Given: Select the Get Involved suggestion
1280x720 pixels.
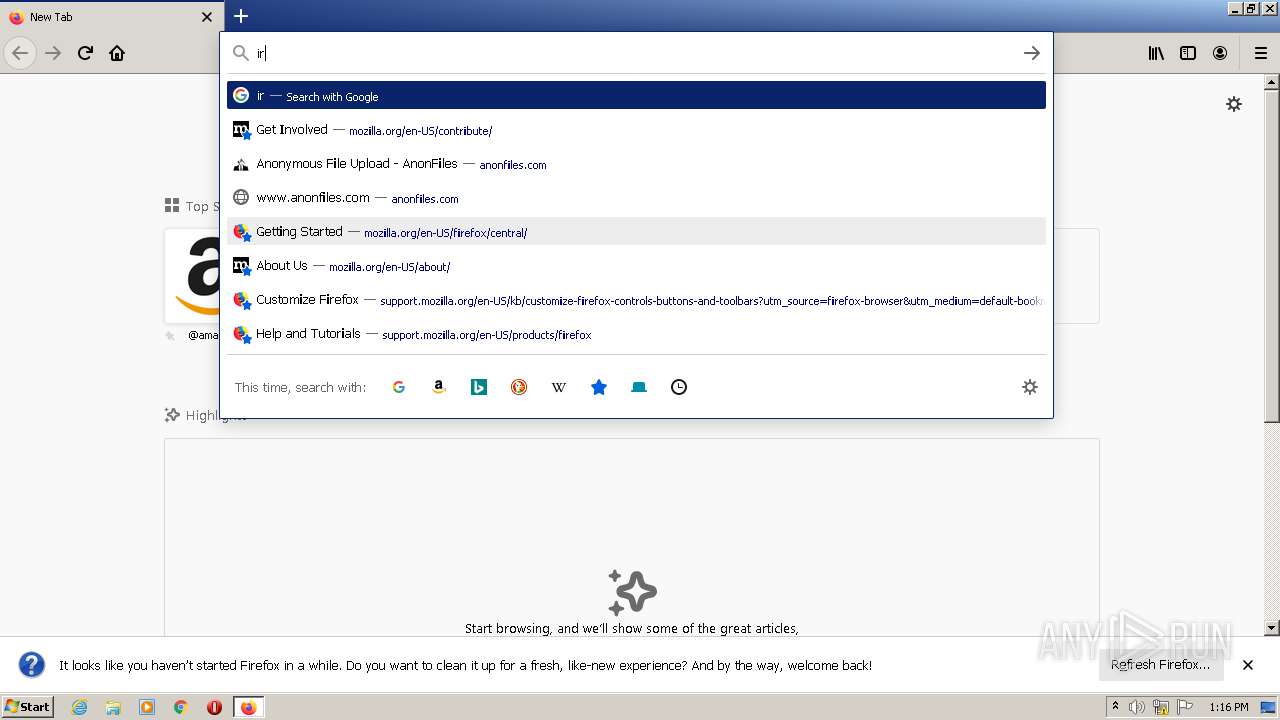Looking at the screenshot, I should pos(636,130).
